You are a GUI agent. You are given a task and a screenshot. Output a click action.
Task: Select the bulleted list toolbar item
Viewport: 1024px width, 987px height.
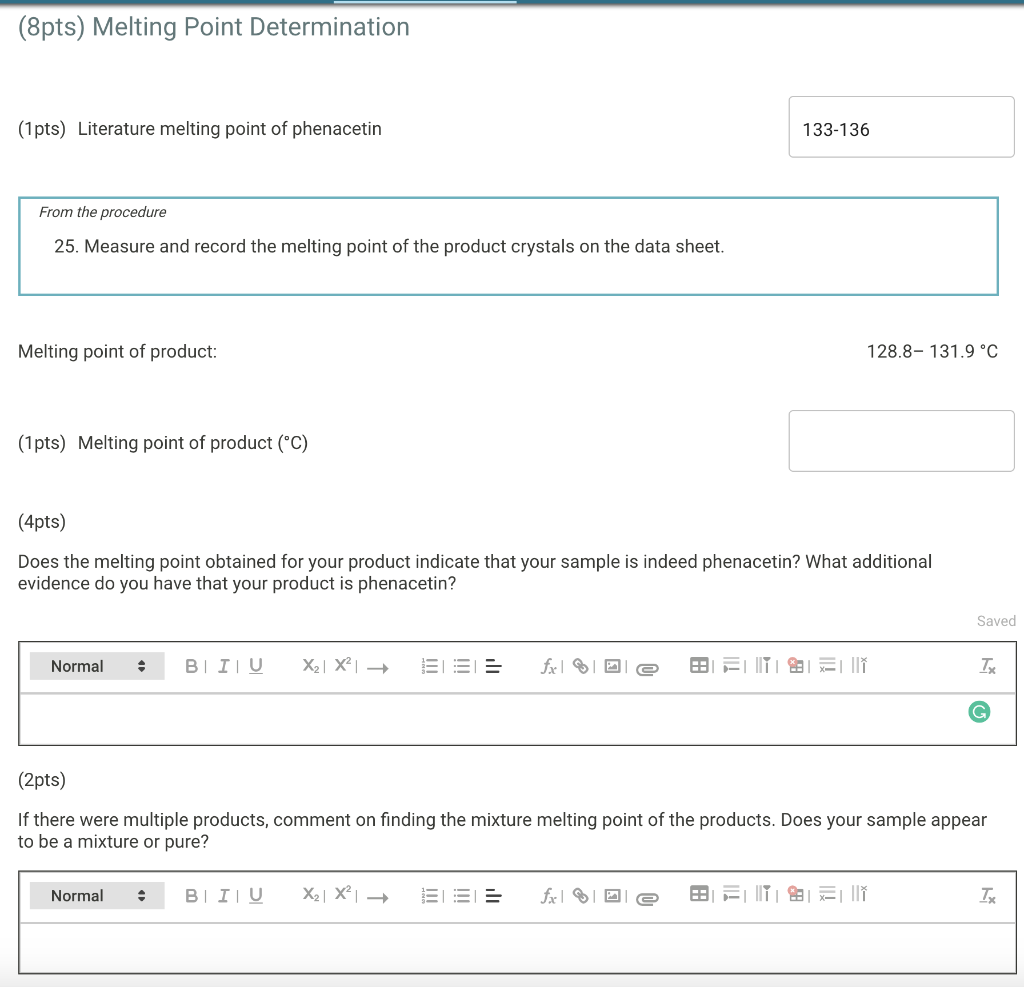tap(462, 665)
